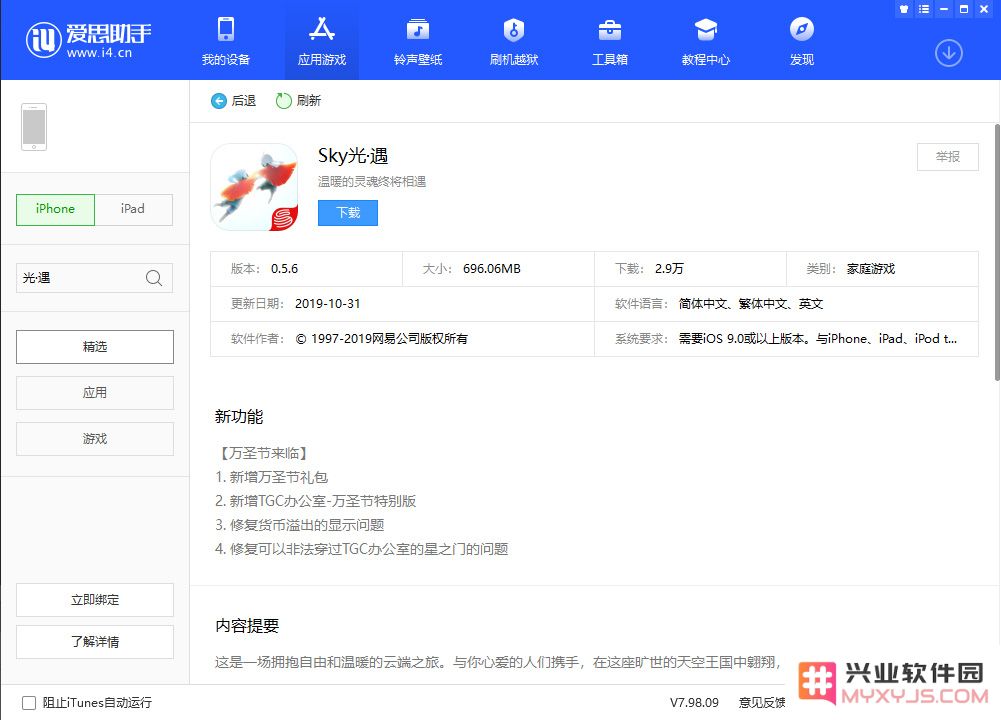The image size is (1001, 720).
Task: Click the language value 简体中文、繁体中文、英文
Action: [x=751, y=304]
